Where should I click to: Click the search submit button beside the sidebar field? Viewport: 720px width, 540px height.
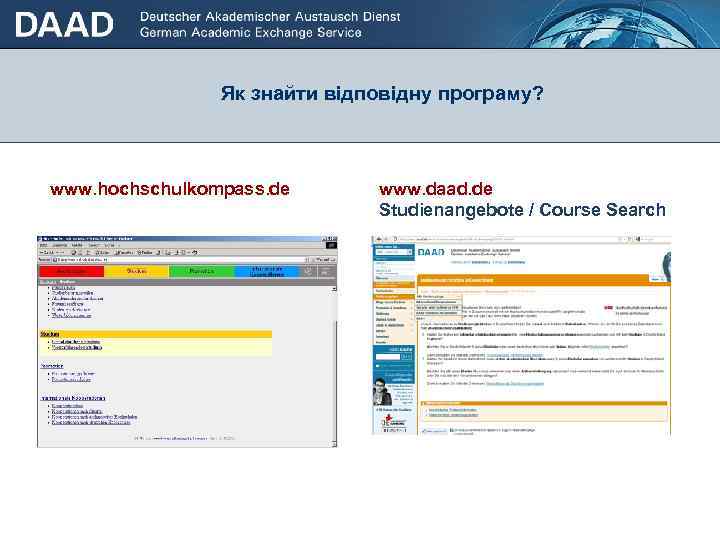(x=407, y=357)
